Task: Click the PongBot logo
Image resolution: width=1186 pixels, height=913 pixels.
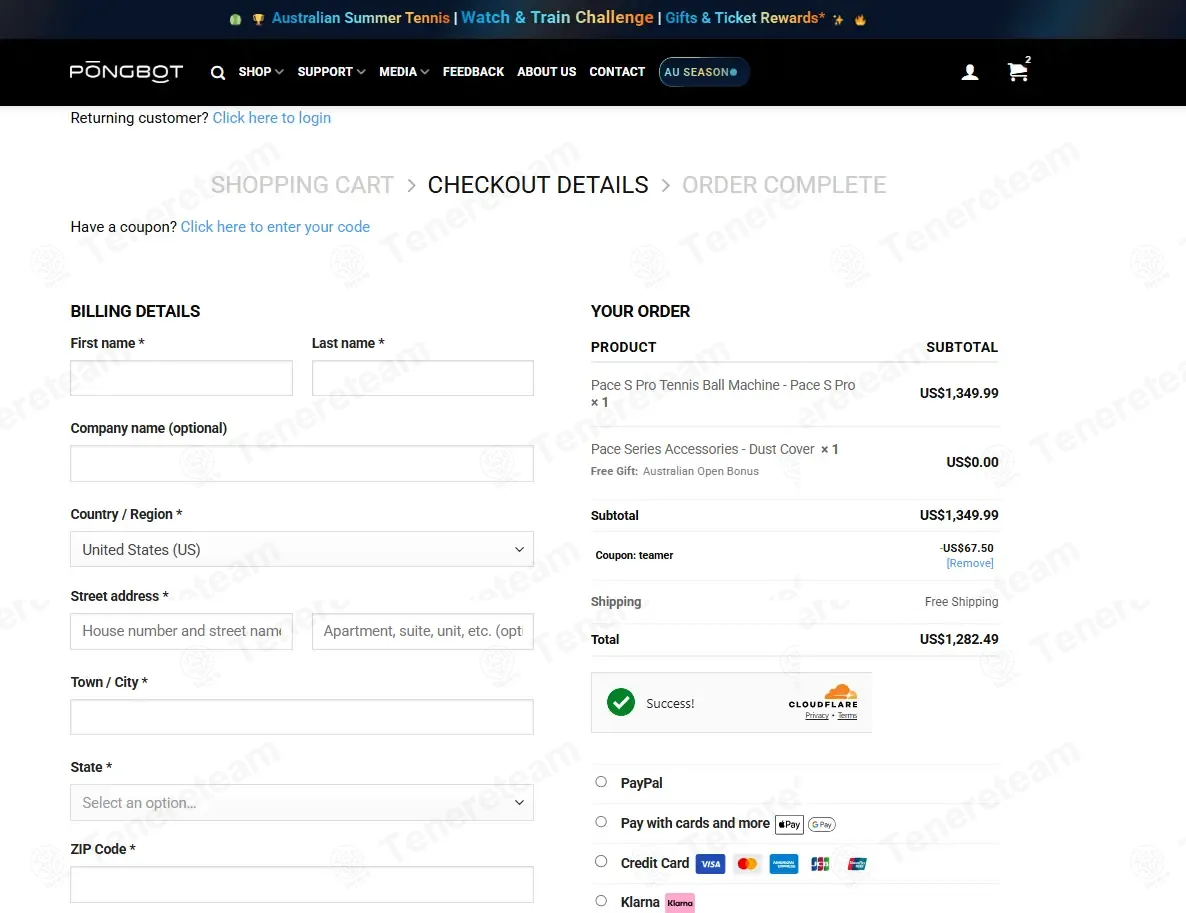Action: tap(126, 72)
